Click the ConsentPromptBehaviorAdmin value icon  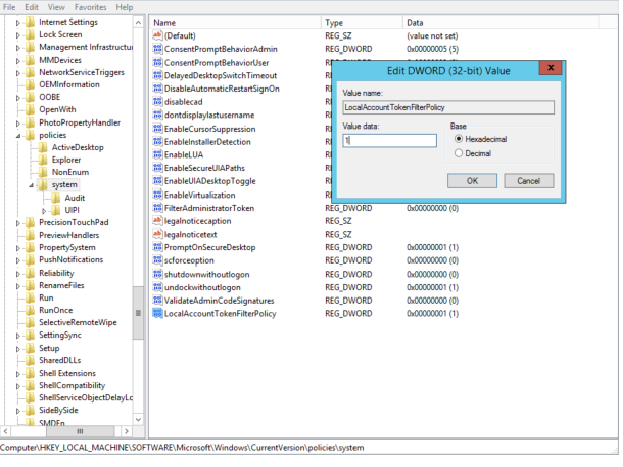(x=156, y=48)
